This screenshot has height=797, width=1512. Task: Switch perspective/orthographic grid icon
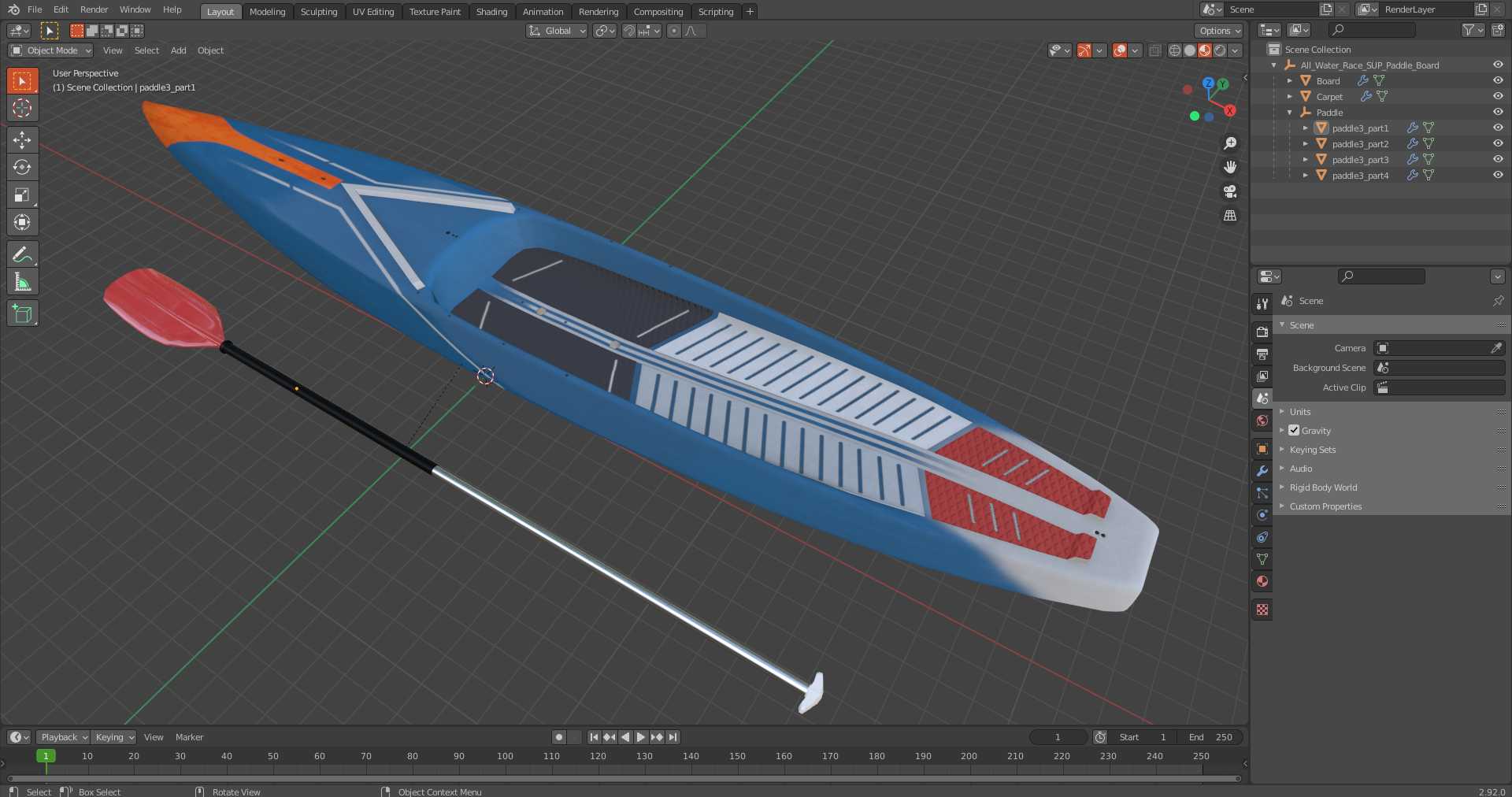pyautogui.click(x=1230, y=215)
